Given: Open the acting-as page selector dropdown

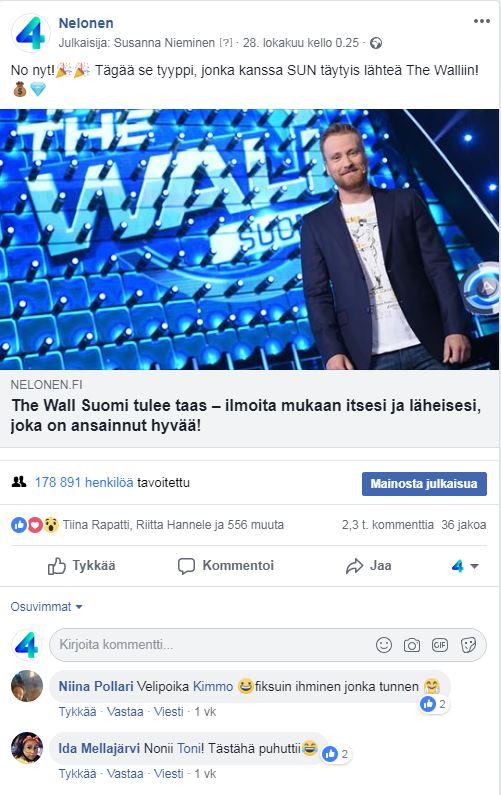Looking at the screenshot, I should pos(465,566).
